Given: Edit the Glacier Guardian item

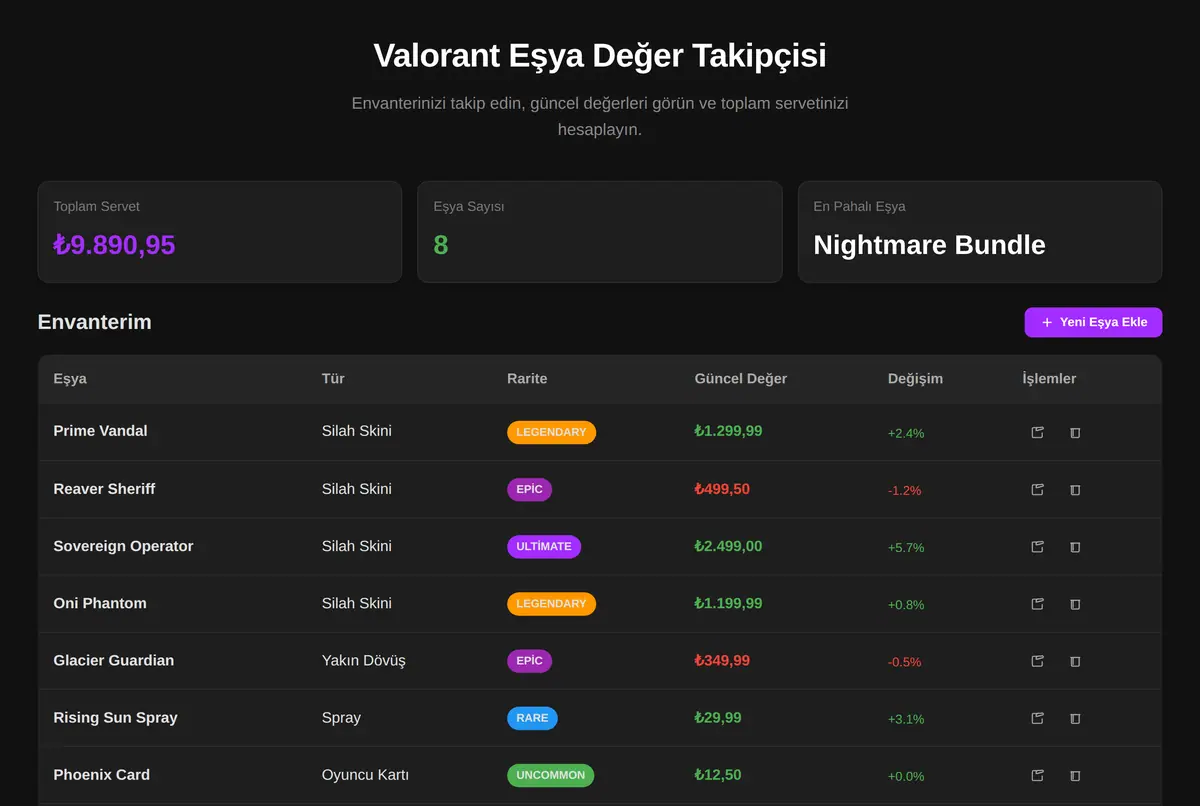Looking at the screenshot, I should coord(1037,661).
